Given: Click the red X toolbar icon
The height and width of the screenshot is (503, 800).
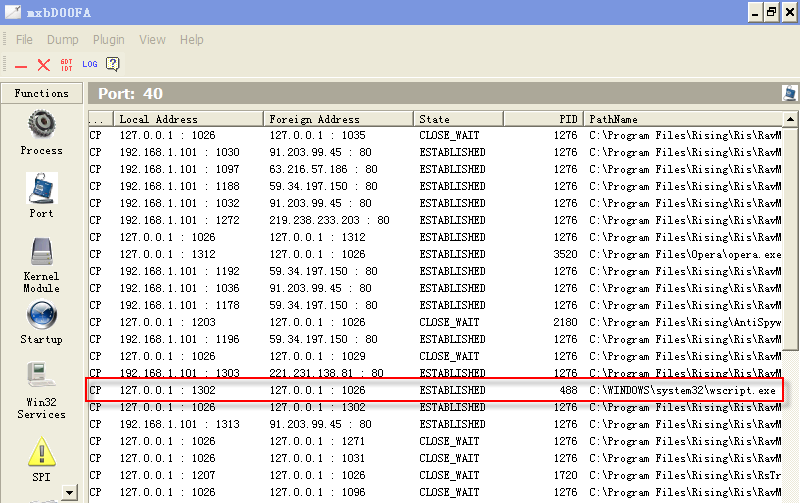Looking at the screenshot, I should 44,65.
